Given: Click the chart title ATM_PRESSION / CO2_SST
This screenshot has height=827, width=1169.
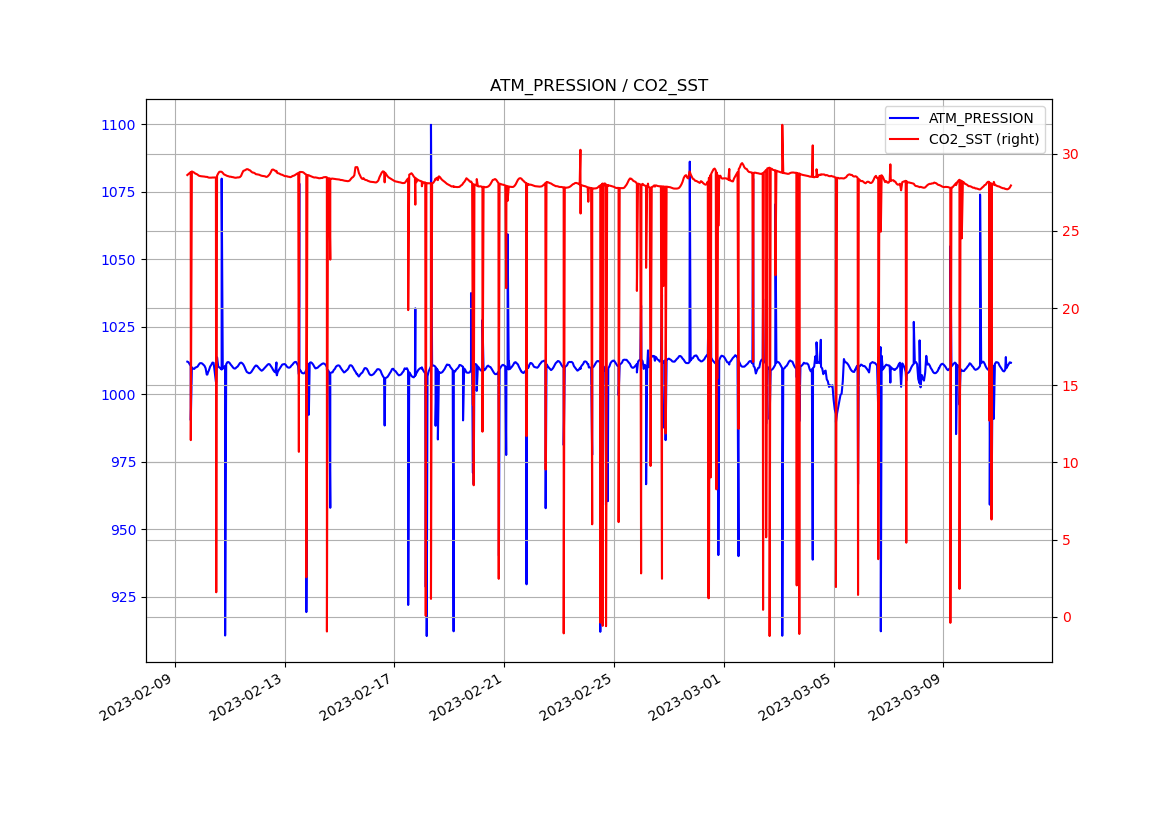Looking at the screenshot, I should [598, 86].
